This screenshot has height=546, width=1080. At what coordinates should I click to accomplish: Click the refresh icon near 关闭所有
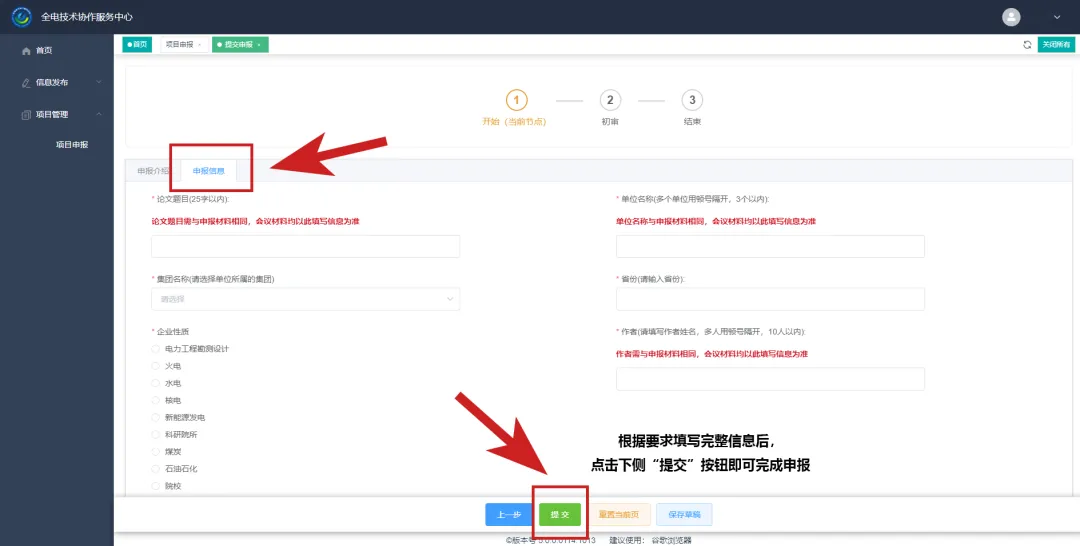[1027, 45]
